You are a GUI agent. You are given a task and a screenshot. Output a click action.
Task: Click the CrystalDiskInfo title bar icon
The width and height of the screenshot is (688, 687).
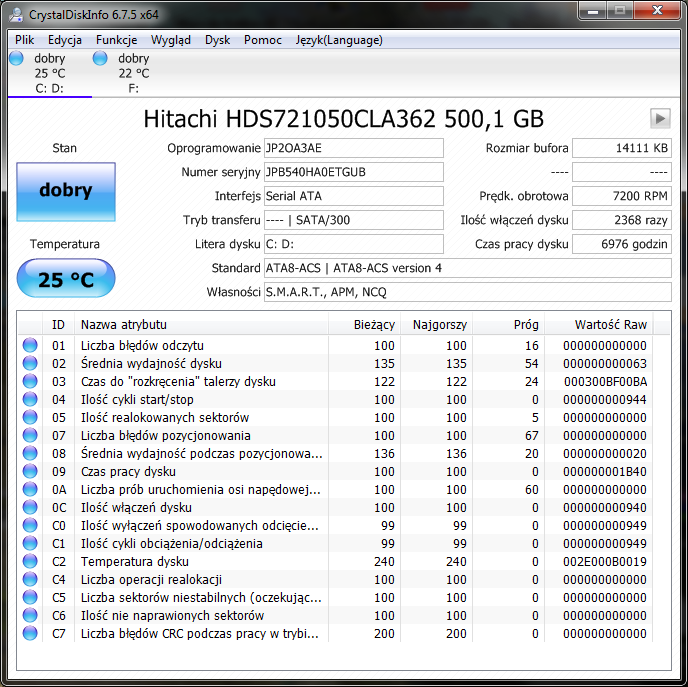tap(16, 14)
